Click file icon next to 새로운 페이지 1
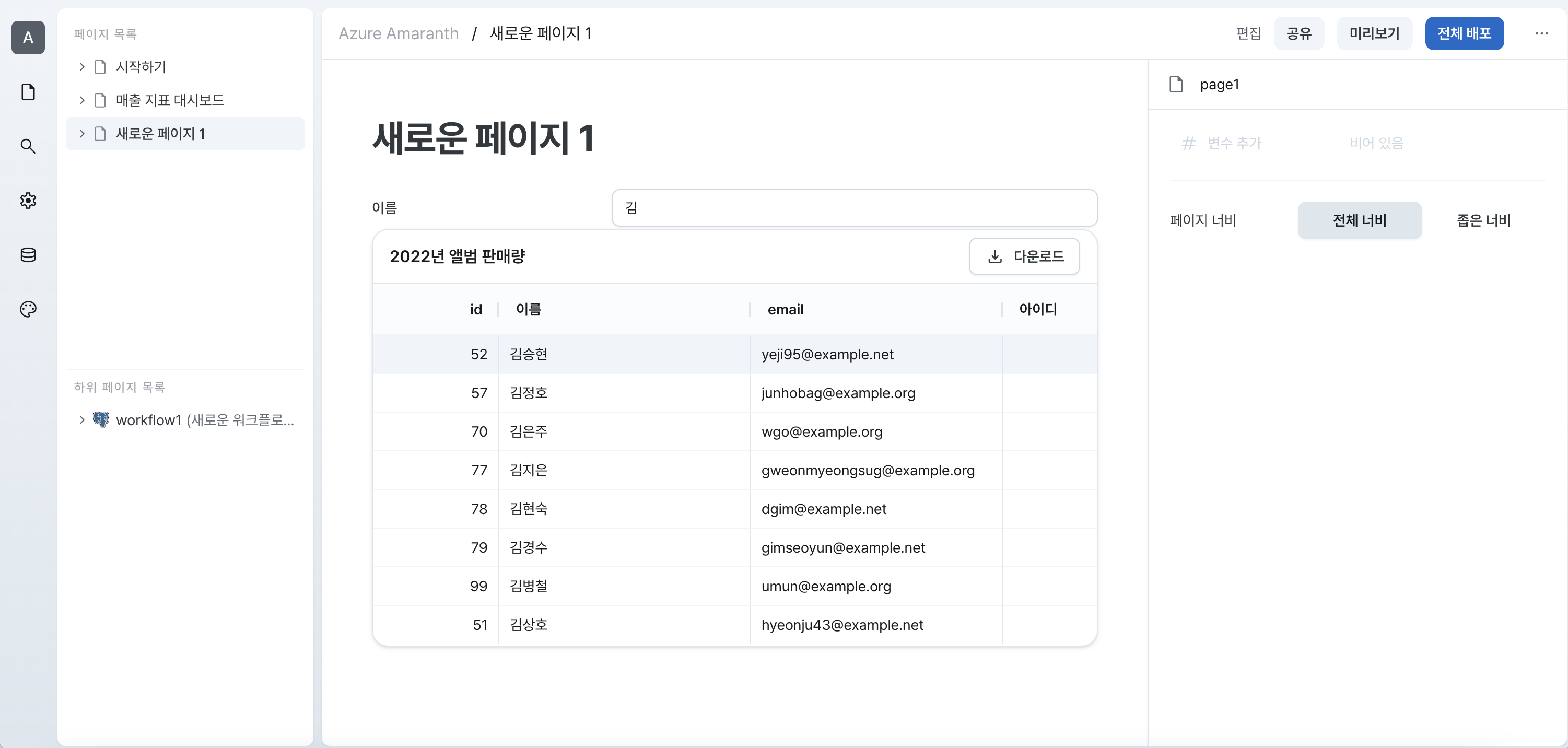Viewport: 1568px width, 748px height. [x=100, y=133]
